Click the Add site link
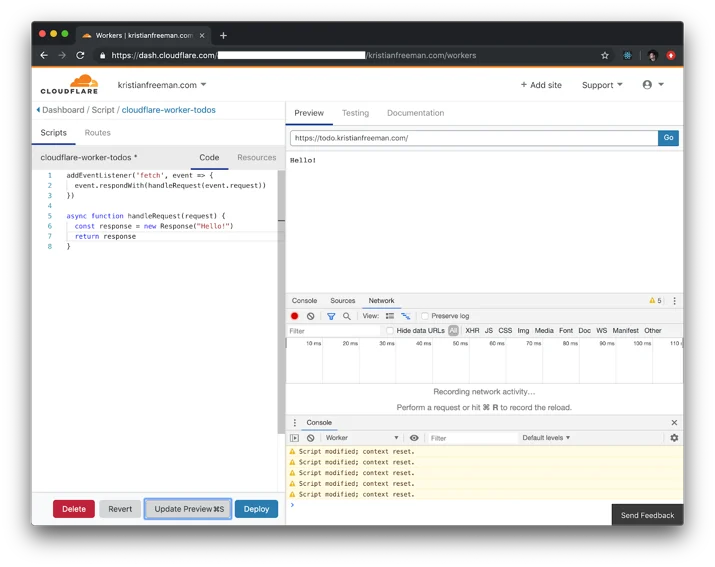Image resolution: width=715 pixels, height=567 pixels. 541,85
